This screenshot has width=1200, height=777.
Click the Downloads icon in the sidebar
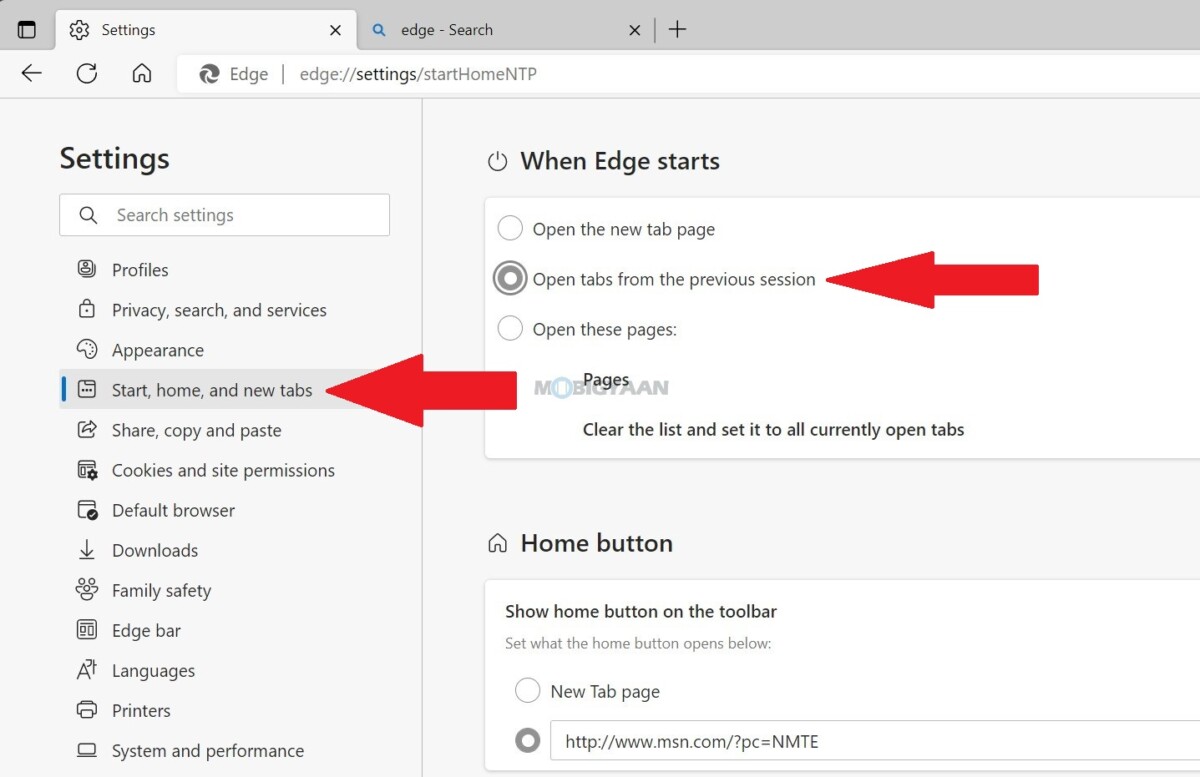[87, 550]
